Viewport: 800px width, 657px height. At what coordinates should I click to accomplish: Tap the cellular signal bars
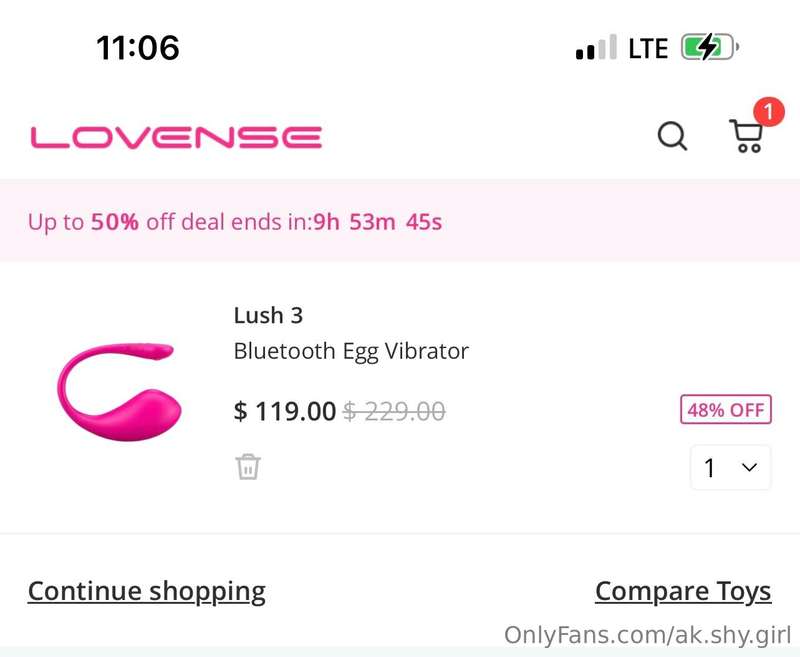click(596, 47)
